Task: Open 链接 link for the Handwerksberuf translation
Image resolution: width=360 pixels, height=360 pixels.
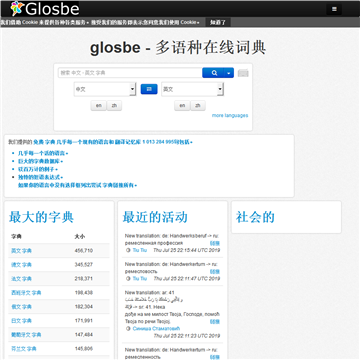Action: (215, 243)
